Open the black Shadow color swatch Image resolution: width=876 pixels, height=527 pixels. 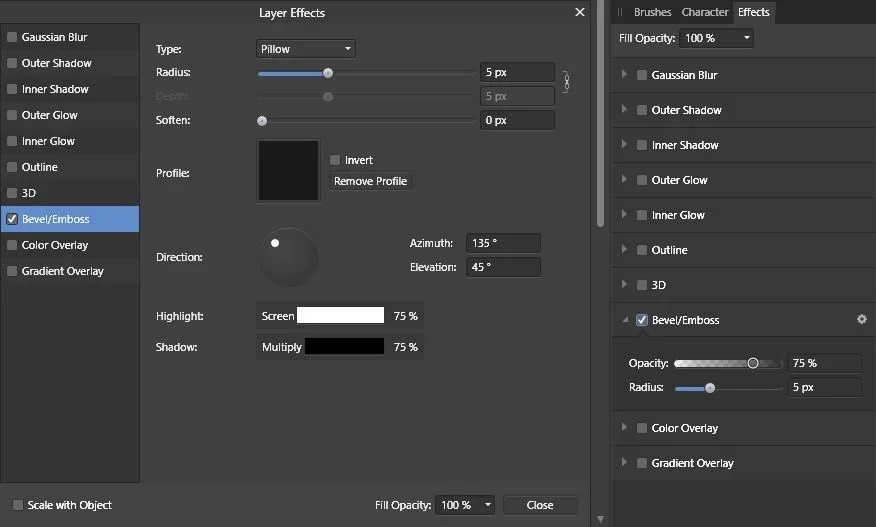(x=344, y=346)
